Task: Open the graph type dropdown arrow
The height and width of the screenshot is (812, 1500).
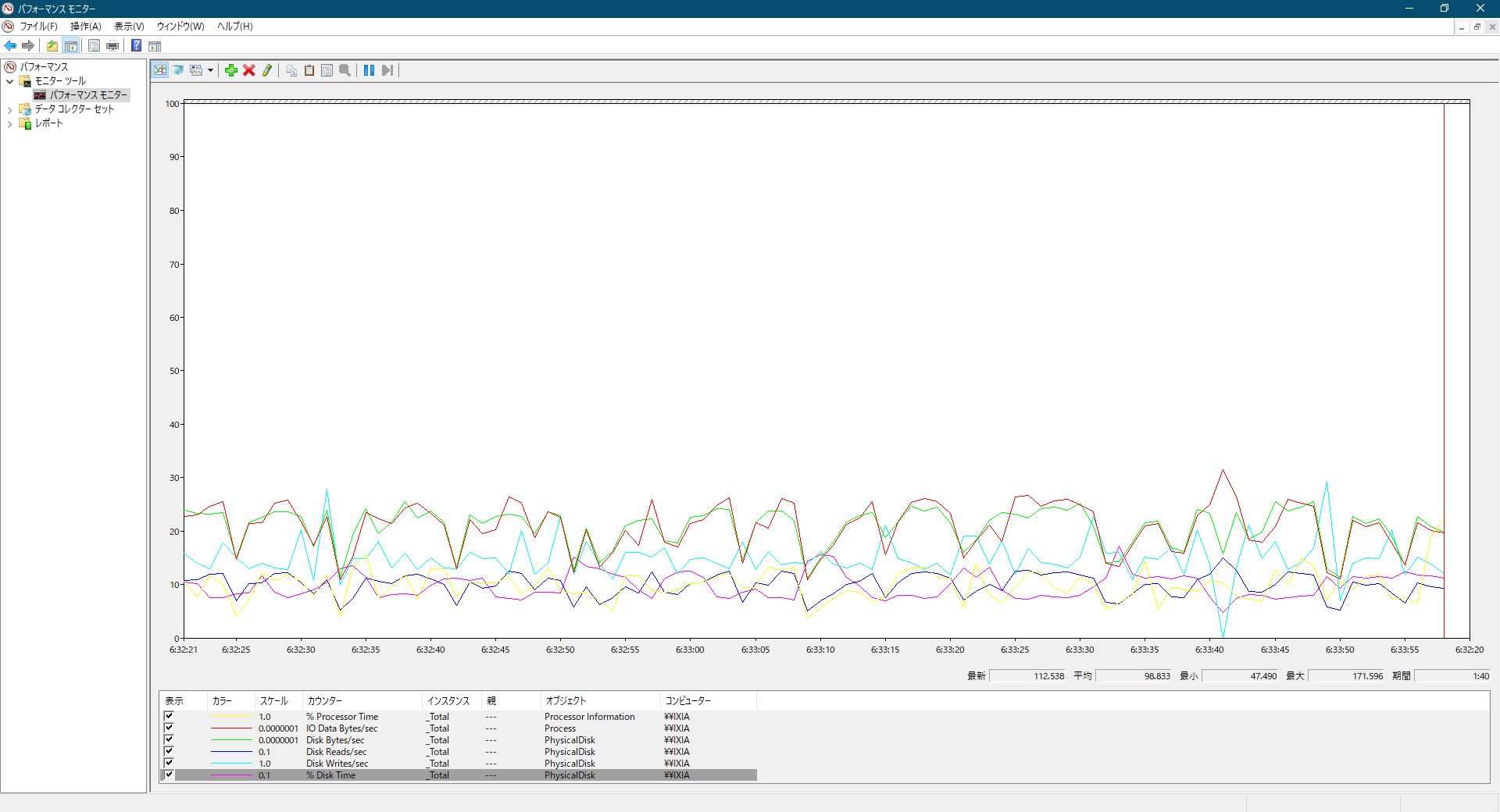Action: click(x=210, y=70)
